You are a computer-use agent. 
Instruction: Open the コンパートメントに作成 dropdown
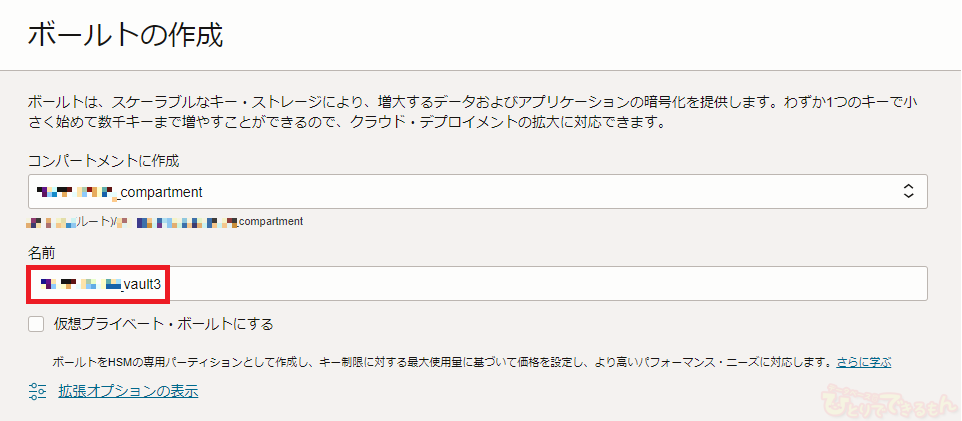coord(478,191)
